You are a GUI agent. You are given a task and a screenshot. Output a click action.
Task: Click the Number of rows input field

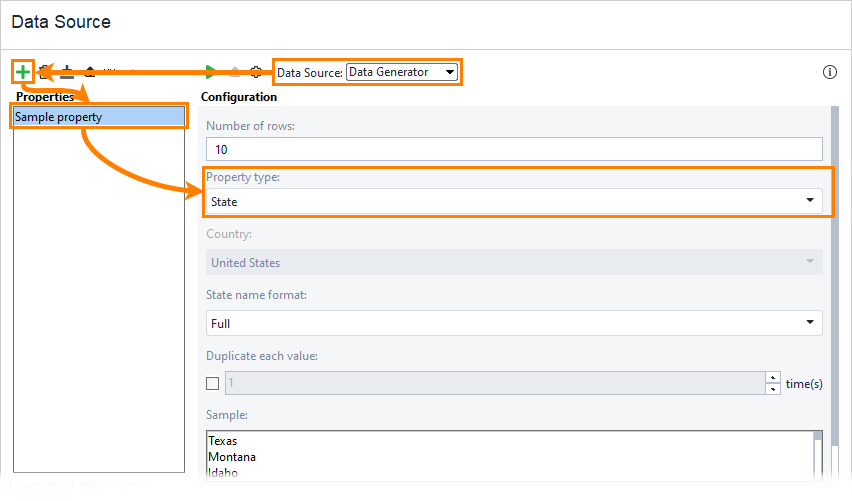click(514, 149)
